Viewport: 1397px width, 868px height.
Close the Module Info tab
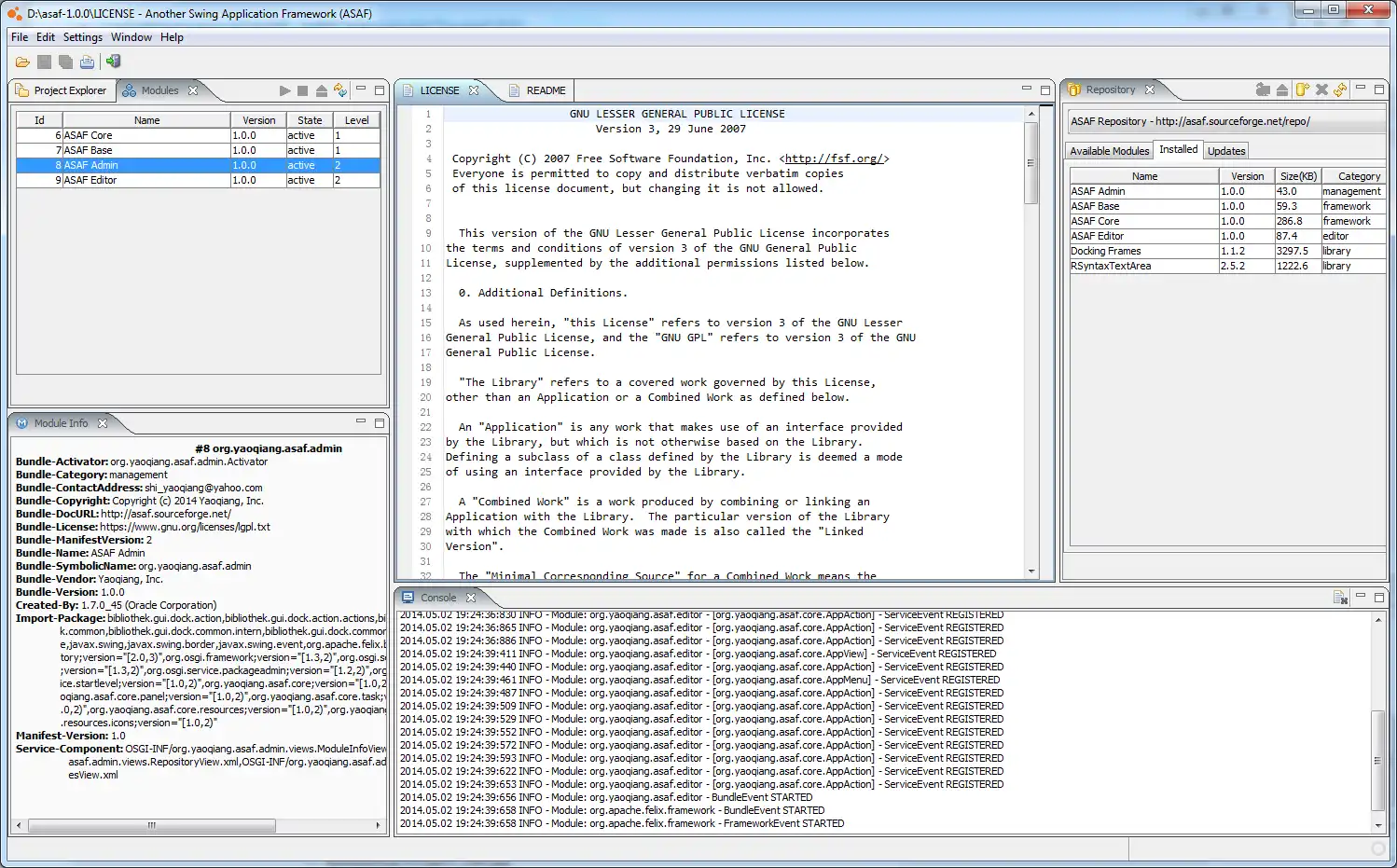click(x=103, y=423)
